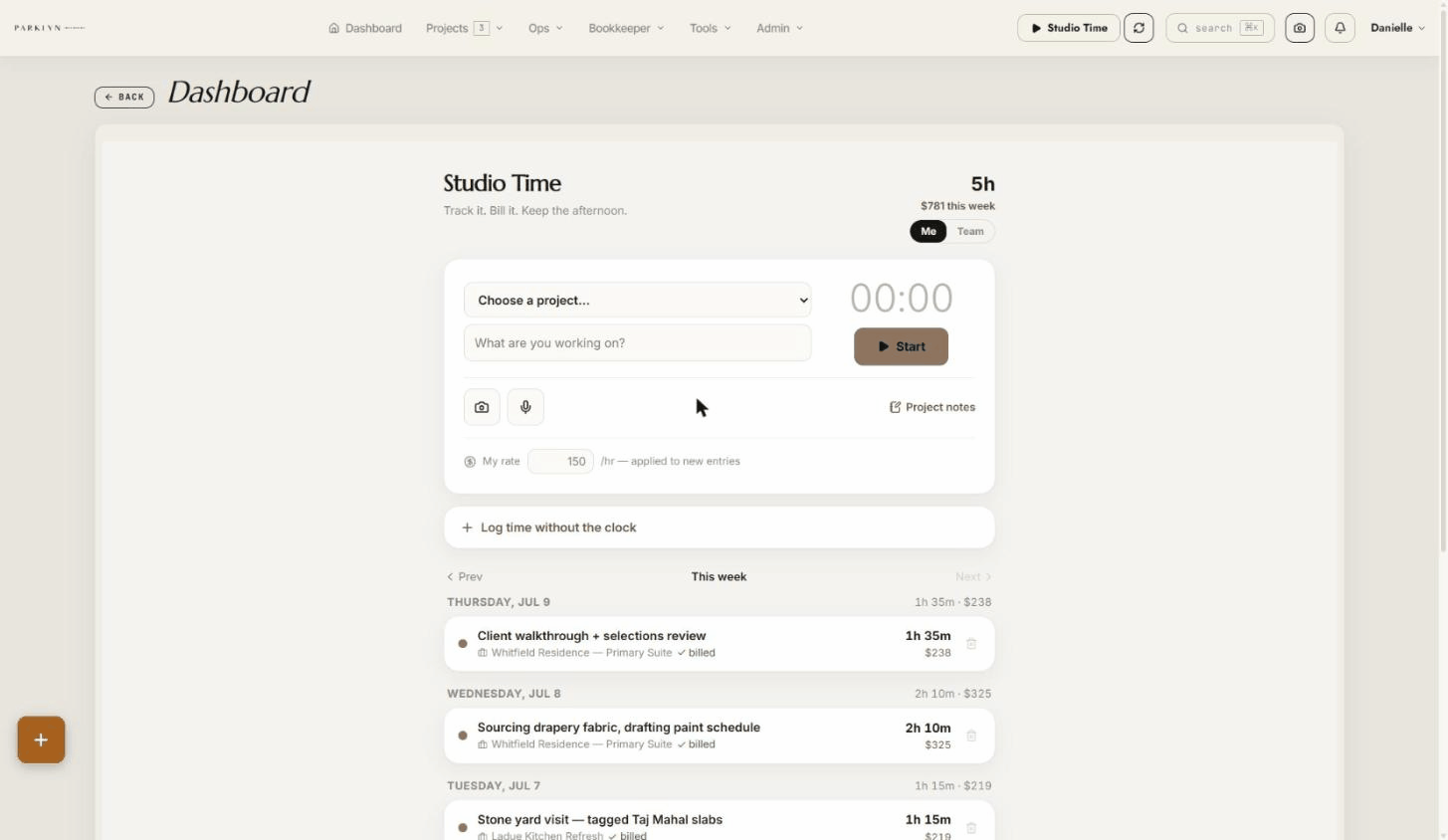Click the Studio Time header button

(1068, 28)
